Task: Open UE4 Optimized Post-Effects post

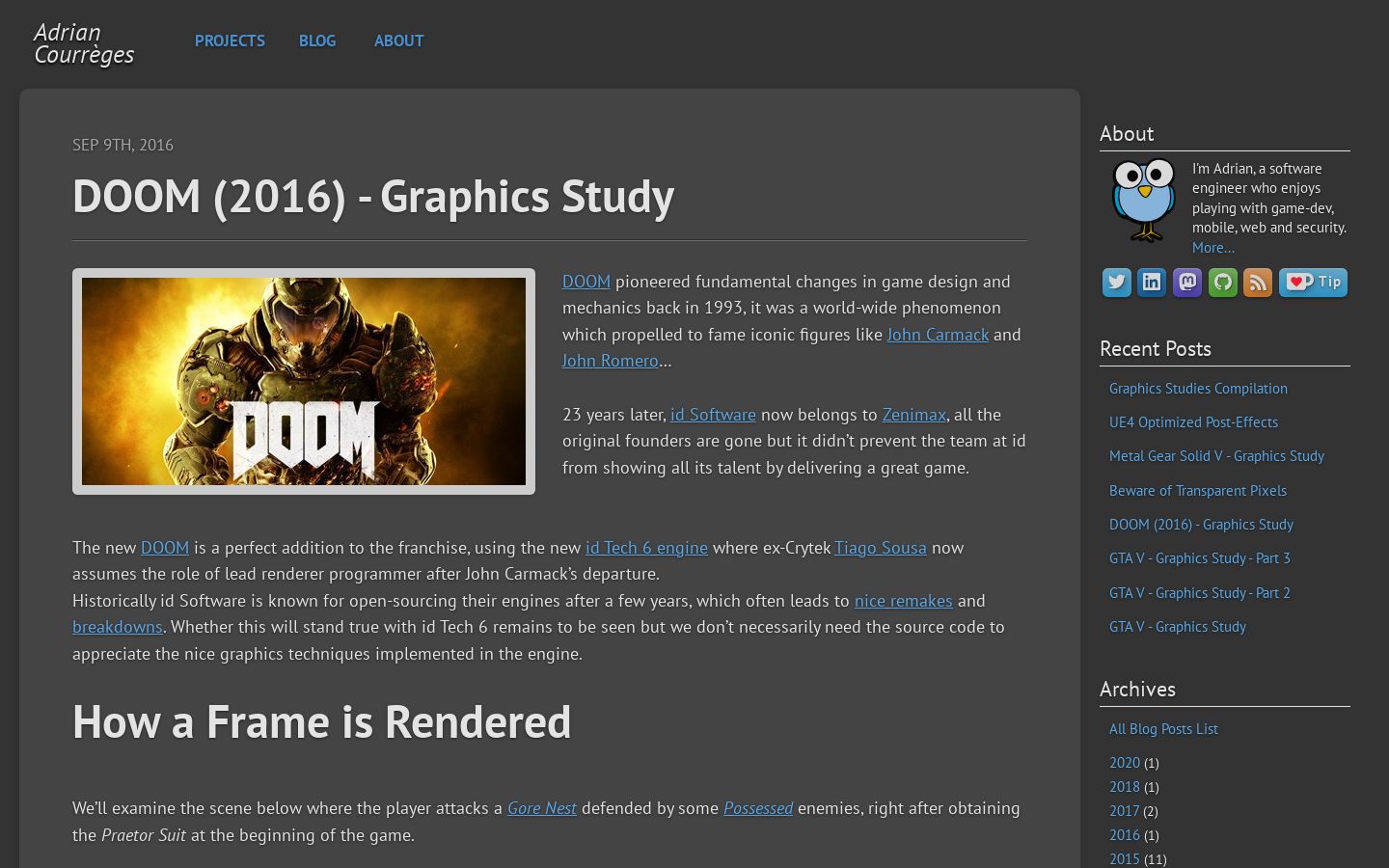Action: pyautogui.click(x=1193, y=422)
